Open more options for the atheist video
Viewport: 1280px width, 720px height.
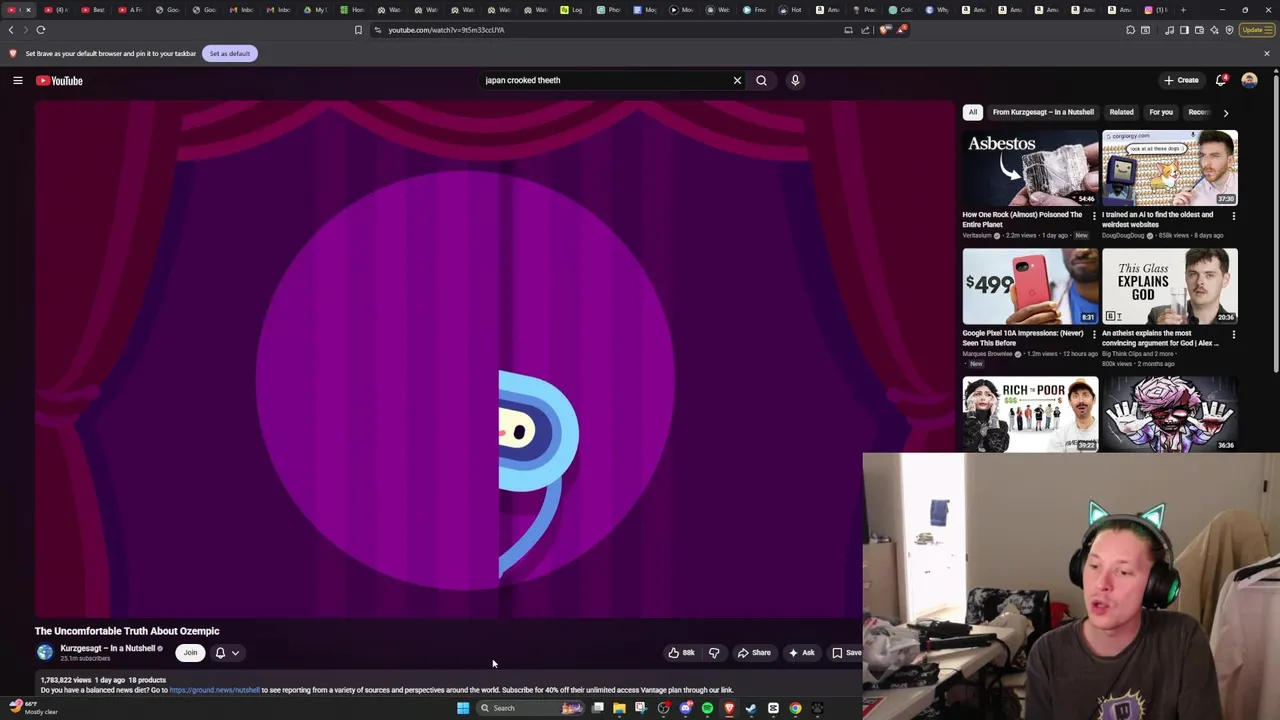1233,334
